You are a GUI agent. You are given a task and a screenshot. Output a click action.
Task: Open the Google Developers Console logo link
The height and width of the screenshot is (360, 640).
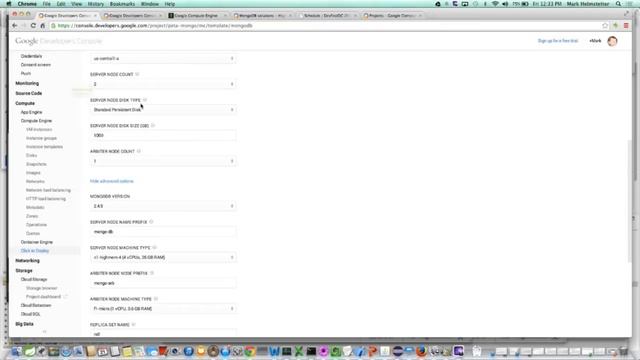click(58, 41)
